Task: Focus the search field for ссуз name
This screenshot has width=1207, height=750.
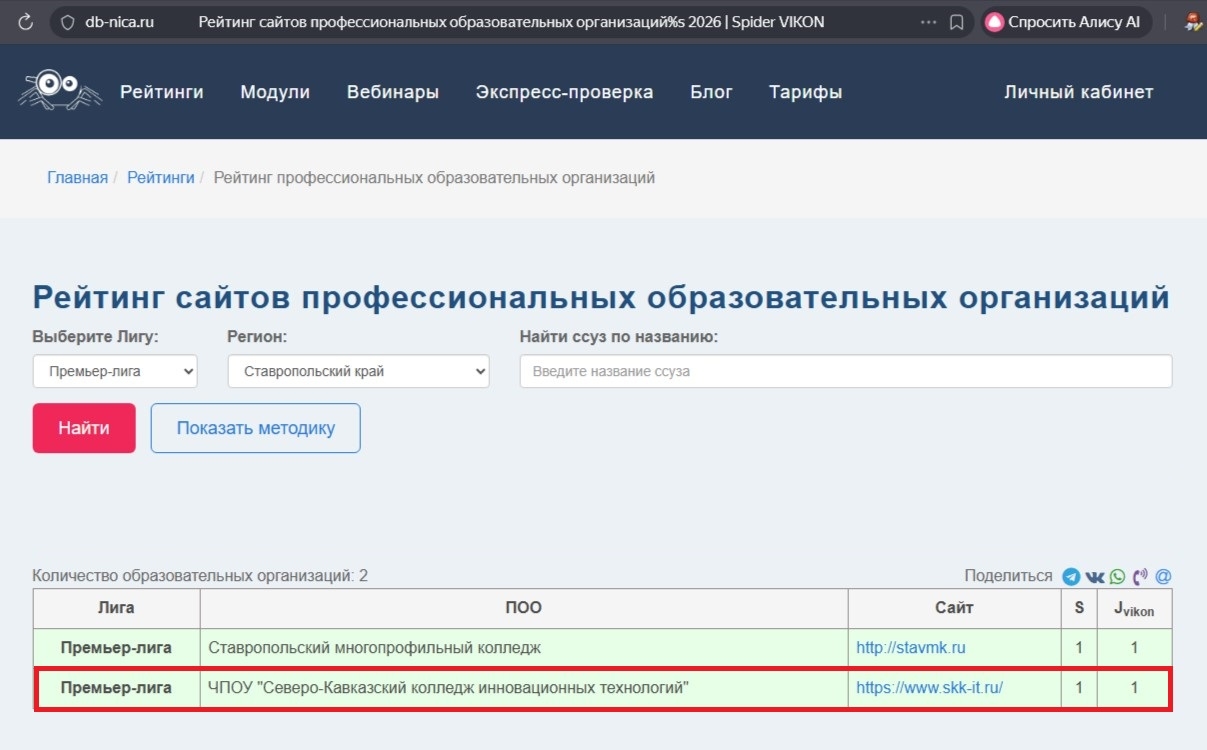Action: 845,371
